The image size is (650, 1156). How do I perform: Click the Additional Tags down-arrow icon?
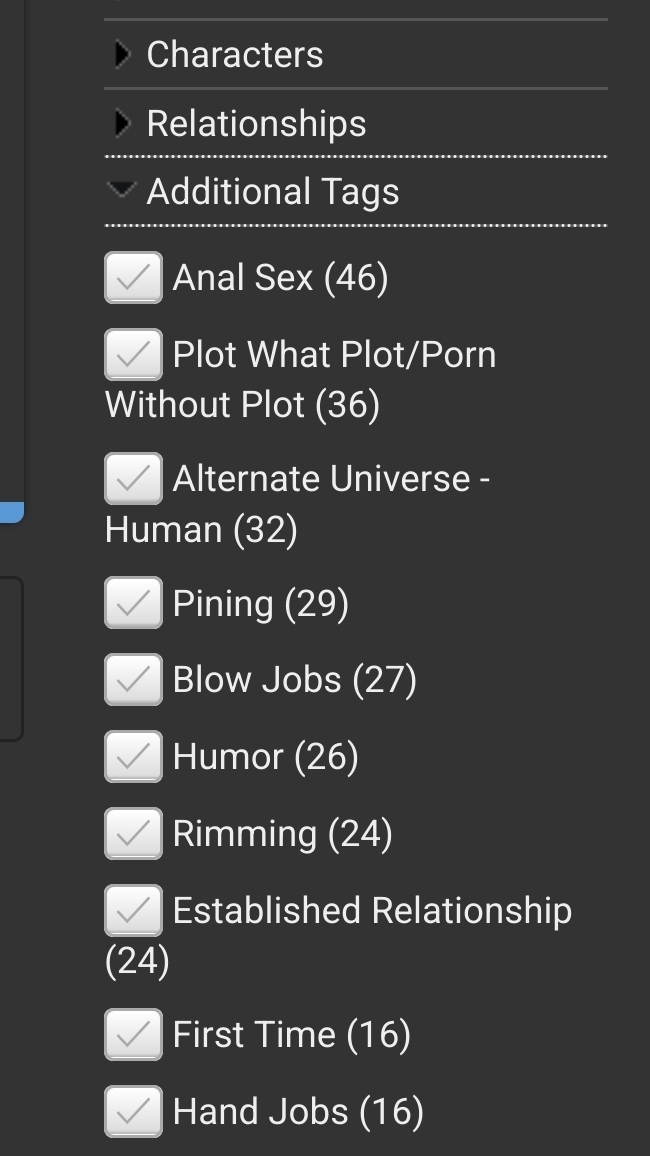click(122, 189)
